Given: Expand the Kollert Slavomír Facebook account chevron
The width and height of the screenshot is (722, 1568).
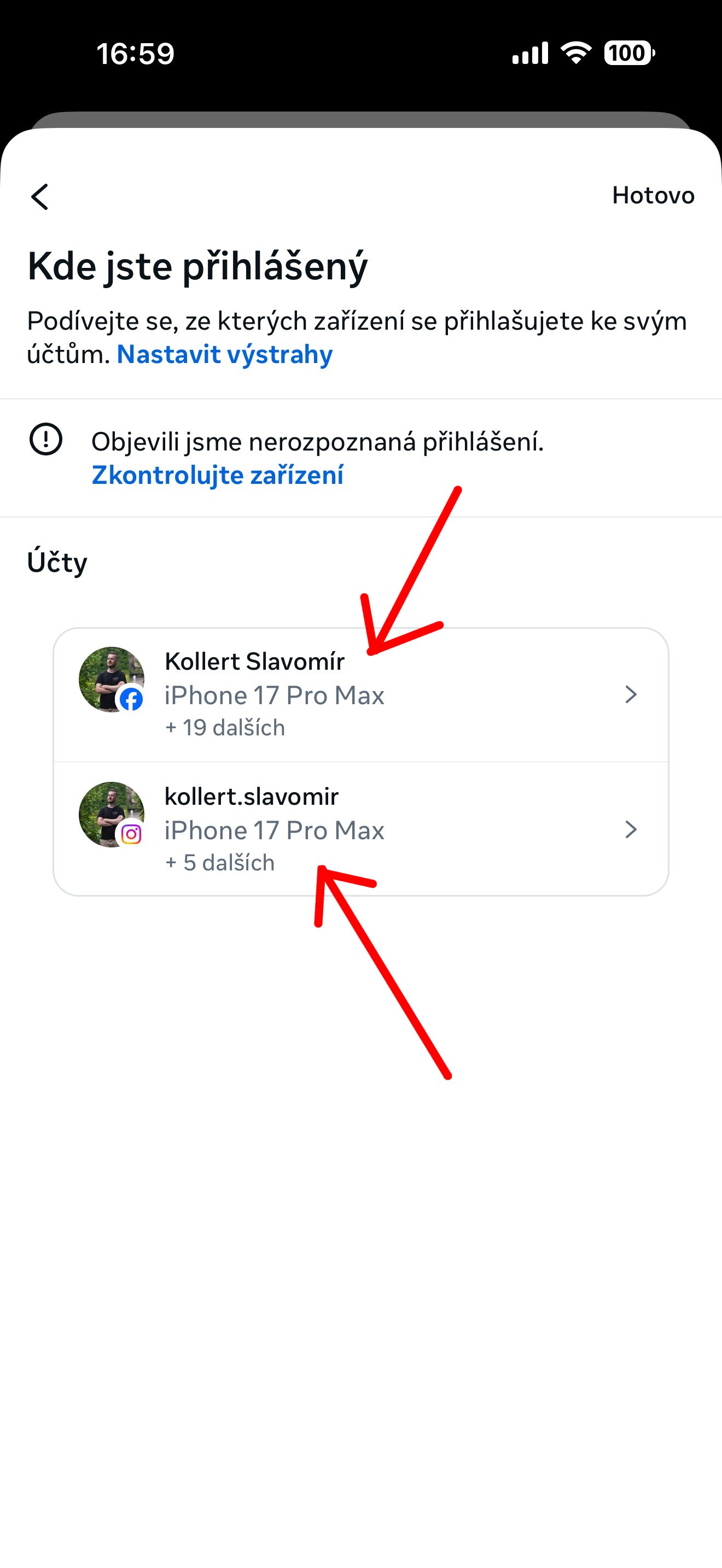Looking at the screenshot, I should pos(631,694).
